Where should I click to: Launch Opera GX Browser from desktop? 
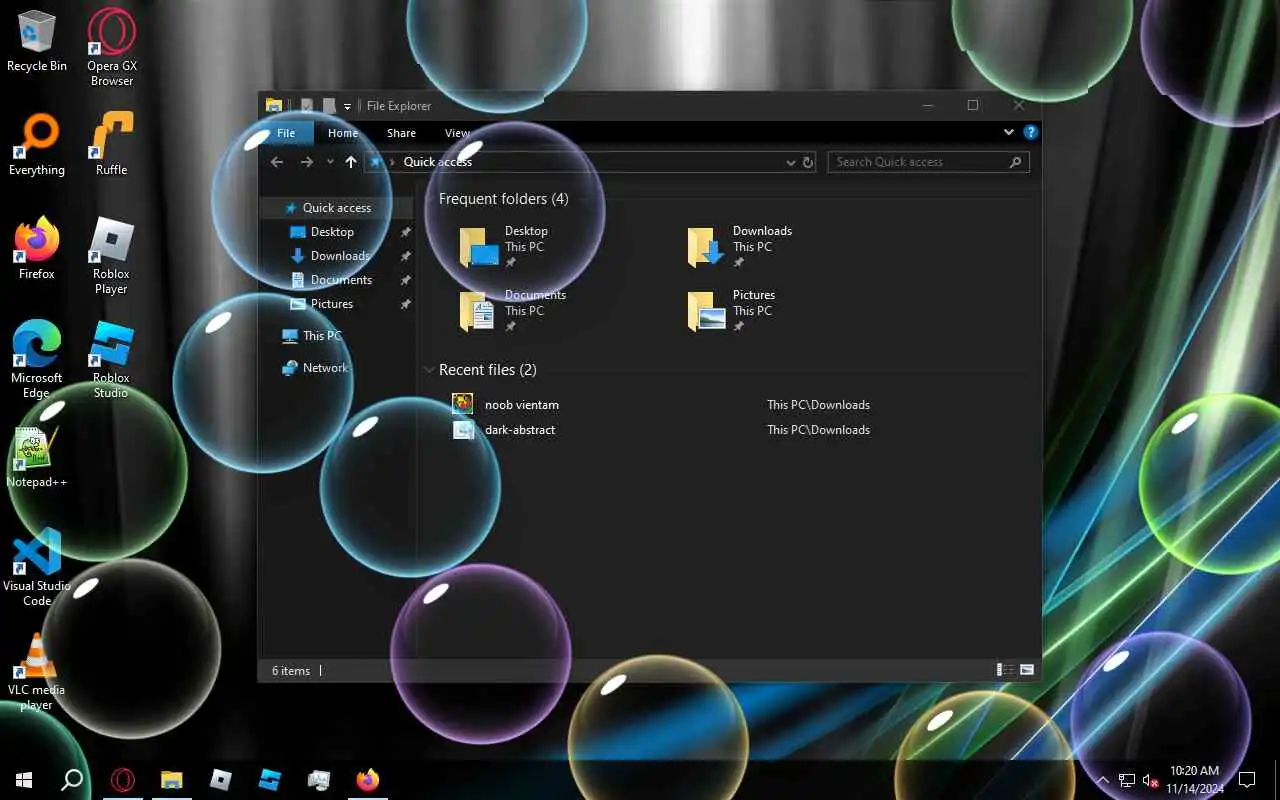pyautogui.click(x=112, y=48)
